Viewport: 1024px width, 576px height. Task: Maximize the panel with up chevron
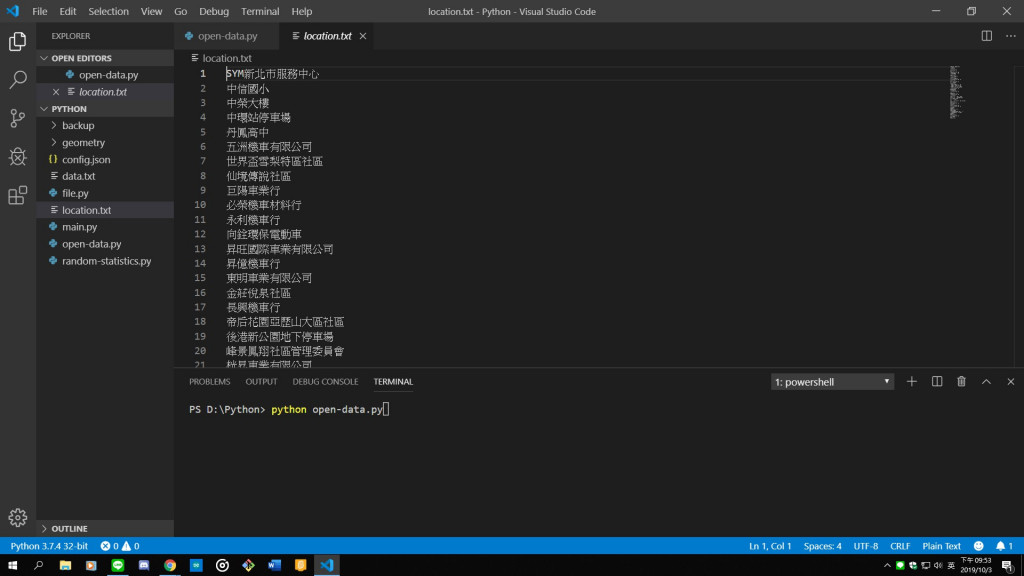click(986, 381)
